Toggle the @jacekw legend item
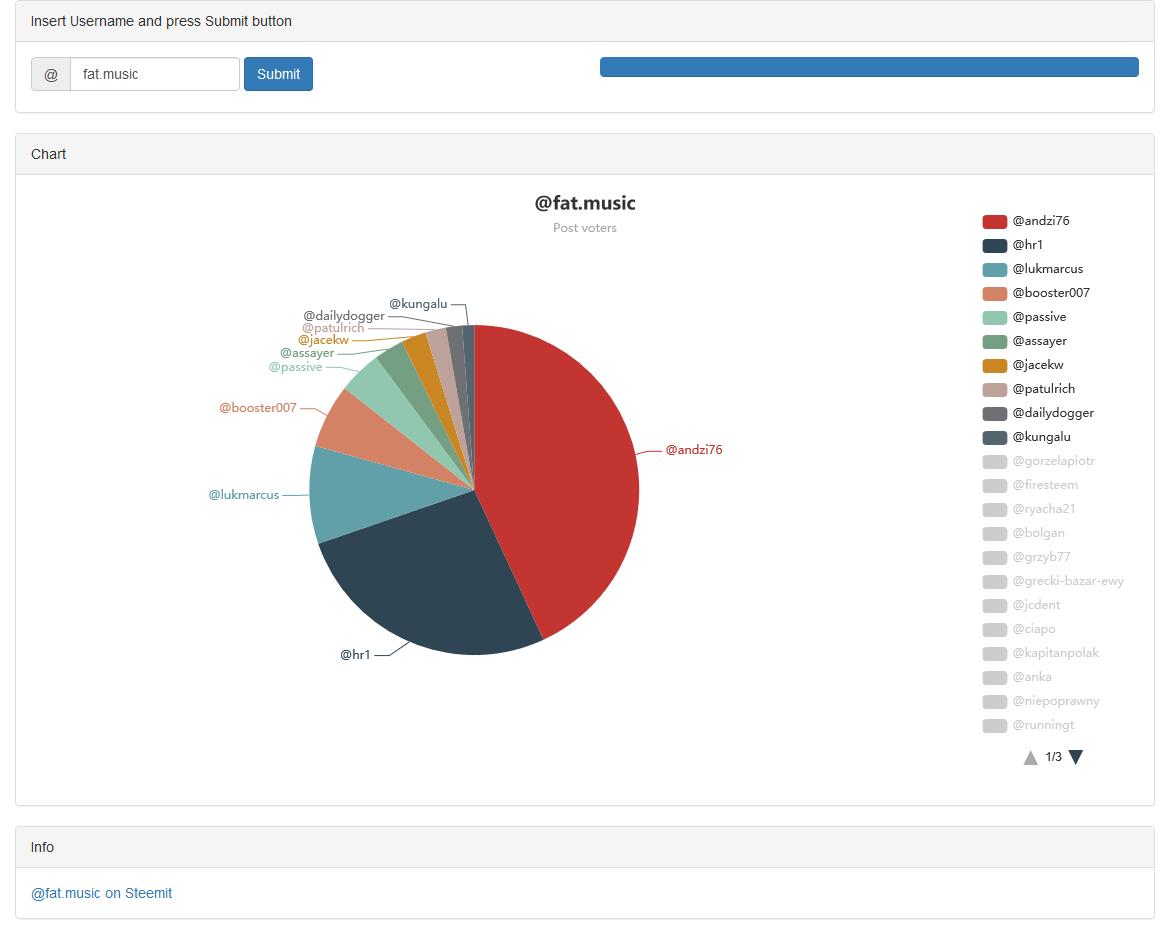 coord(1039,364)
